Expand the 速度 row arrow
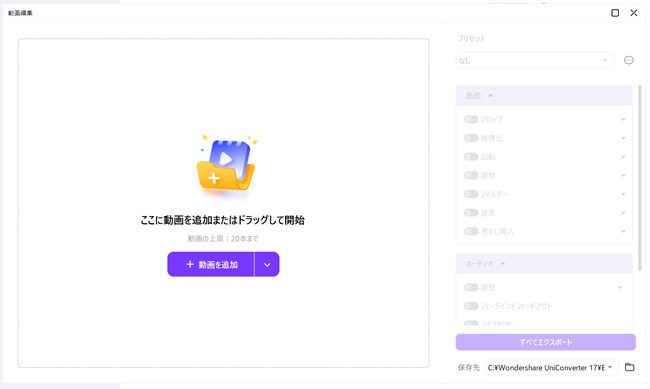 click(x=623, y=213)
